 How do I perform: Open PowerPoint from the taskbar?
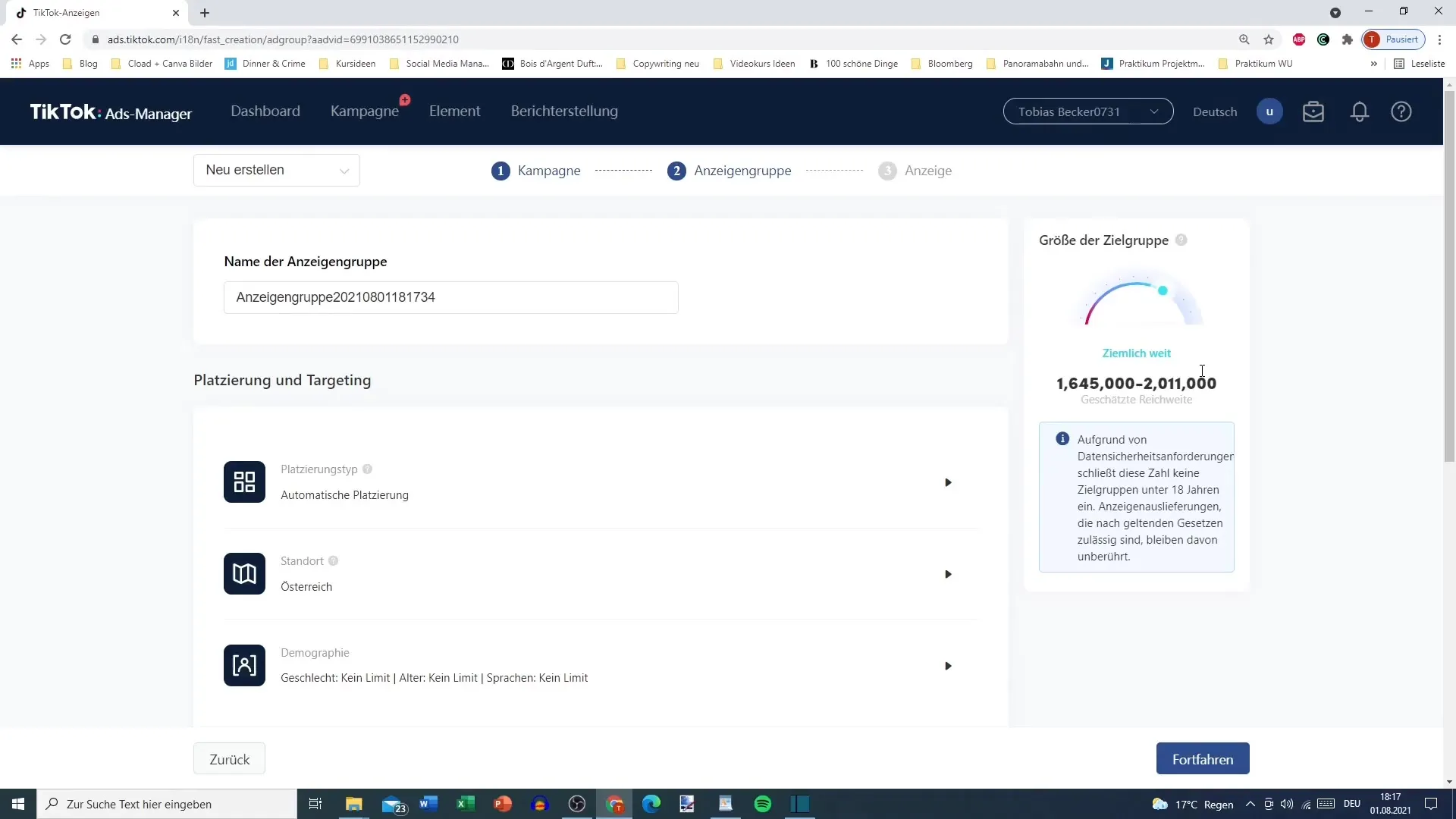[x=503, y=804]
